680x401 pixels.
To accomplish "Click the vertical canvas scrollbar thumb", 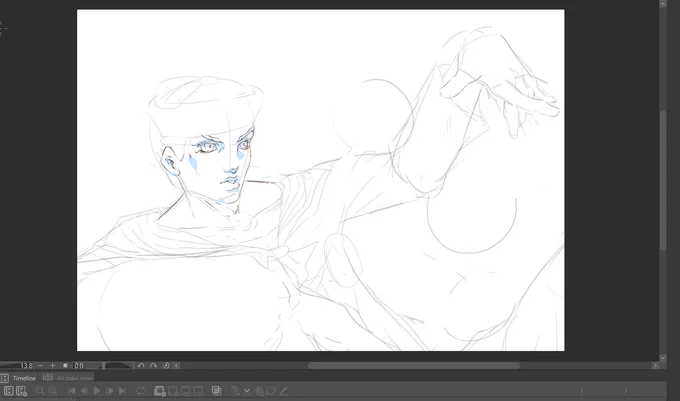I will click(x=663, y=180).
